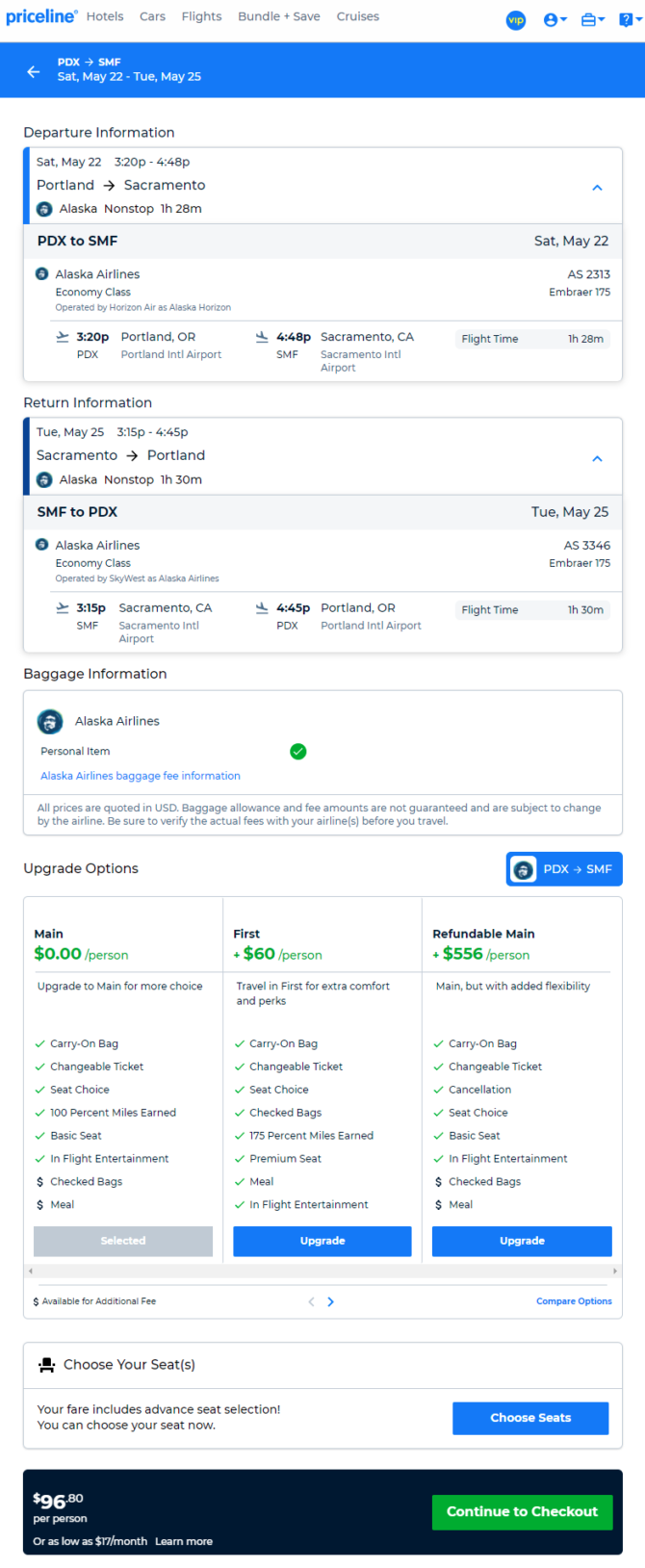Go back with the left arrow icon
This screenshot has height=1568, width=645.
(34, 71)
